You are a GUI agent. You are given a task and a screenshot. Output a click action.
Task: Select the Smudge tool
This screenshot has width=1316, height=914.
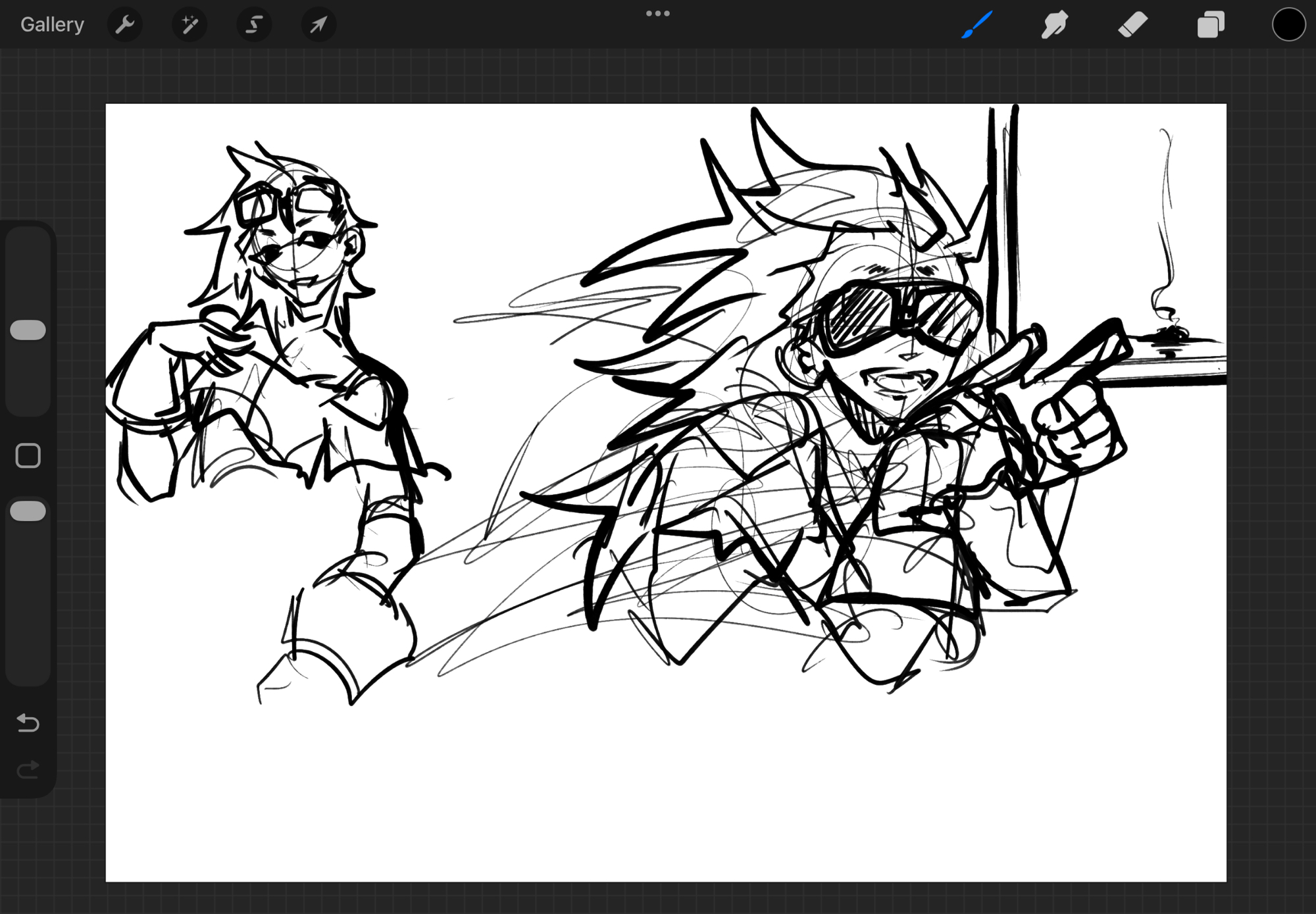coord(1054,25)
